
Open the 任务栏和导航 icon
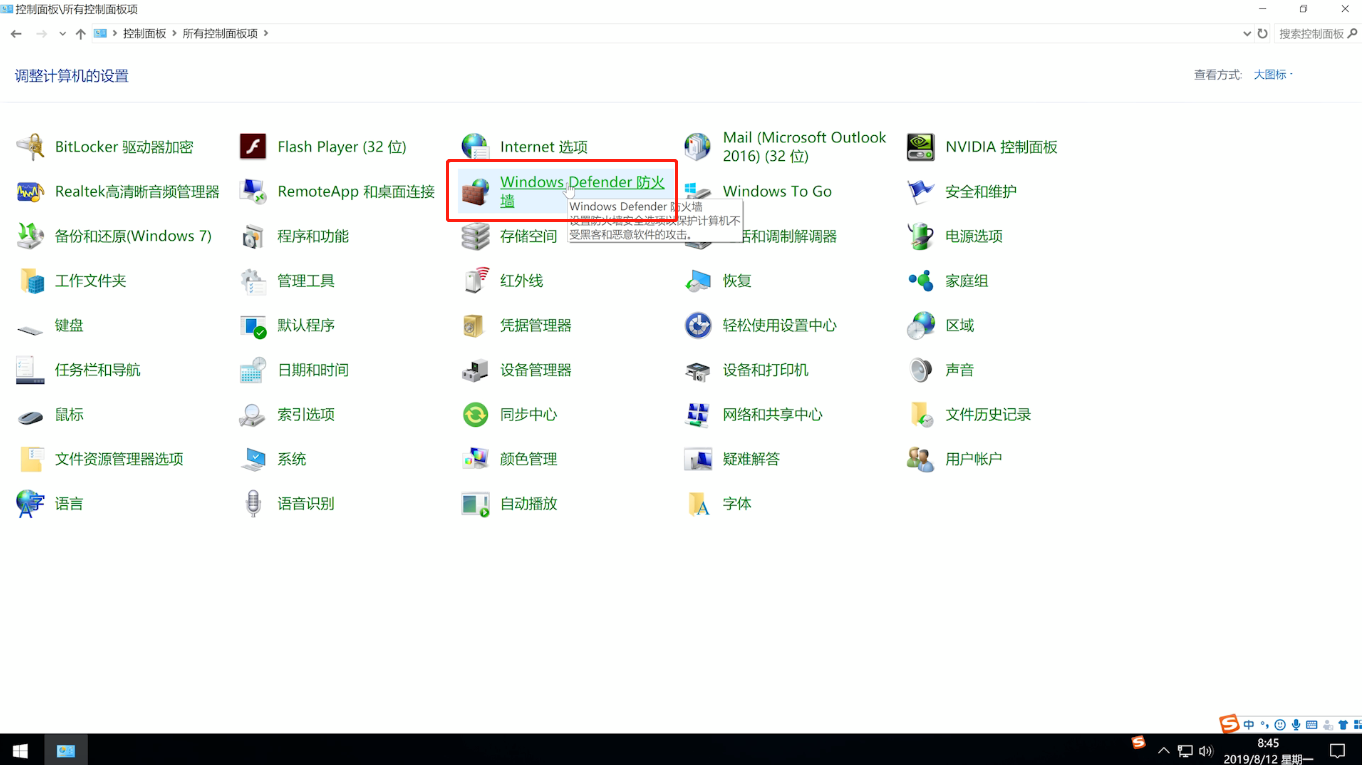(31, 370)
